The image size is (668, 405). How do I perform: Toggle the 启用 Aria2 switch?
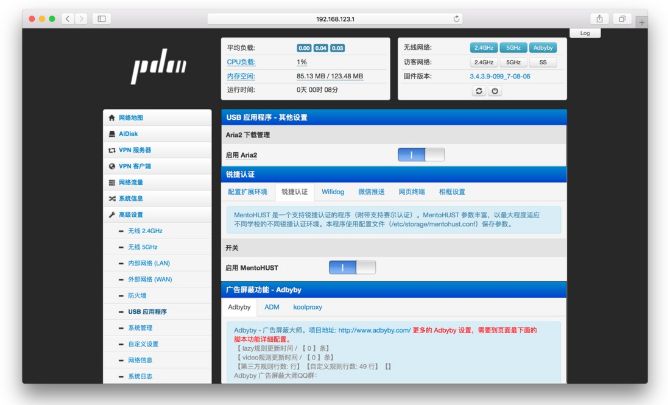[421, 155]
